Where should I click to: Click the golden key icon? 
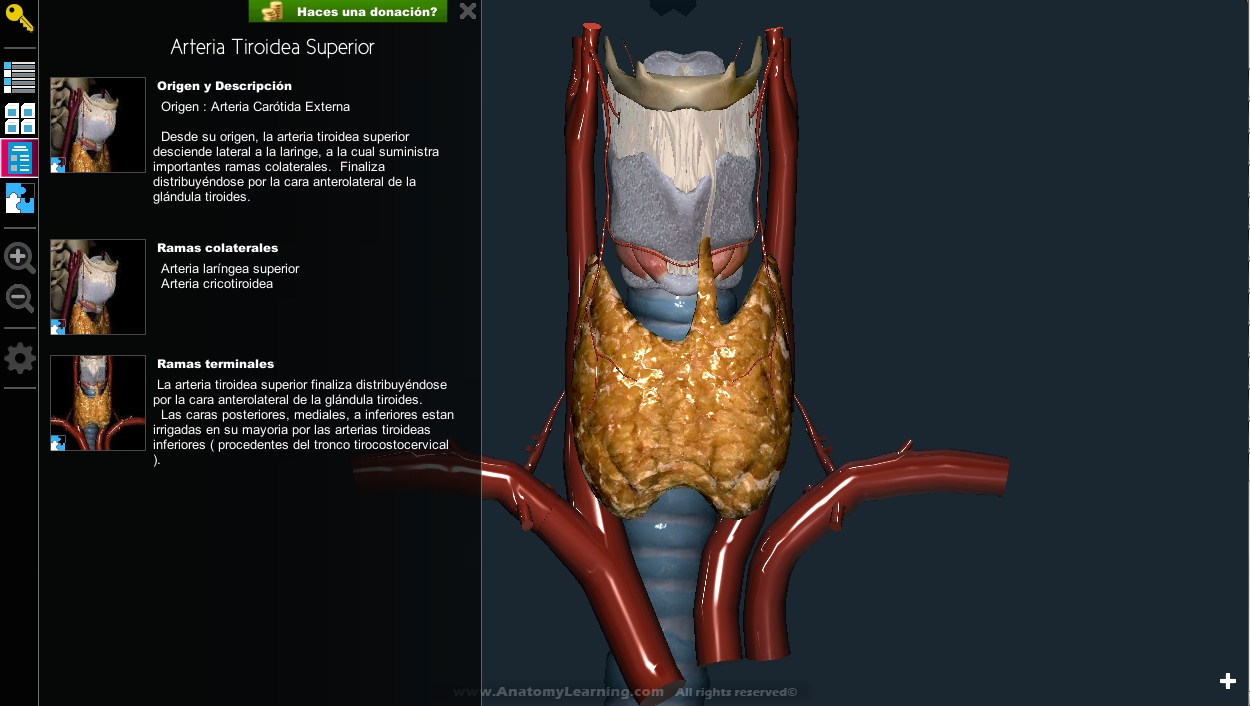tap(19, 17)
